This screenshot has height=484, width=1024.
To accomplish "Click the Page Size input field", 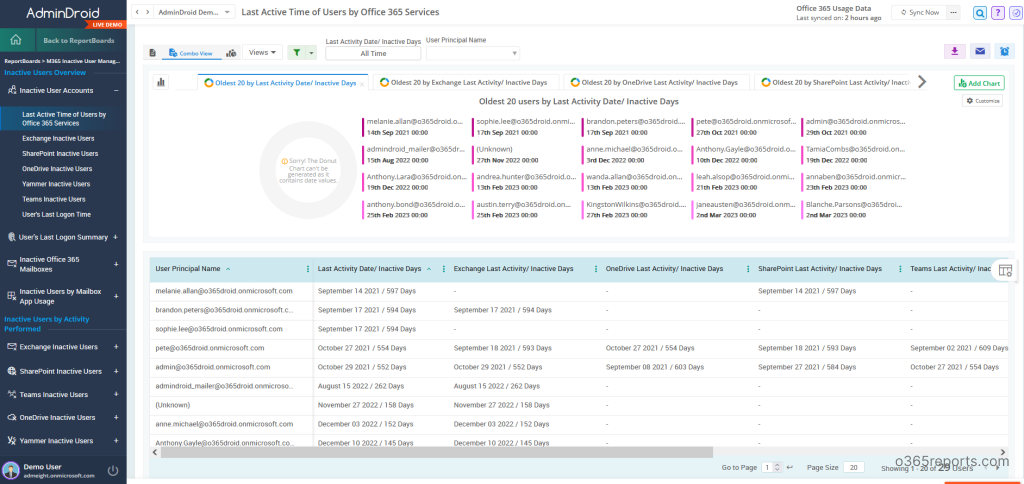I will click(x=854, y=468).
